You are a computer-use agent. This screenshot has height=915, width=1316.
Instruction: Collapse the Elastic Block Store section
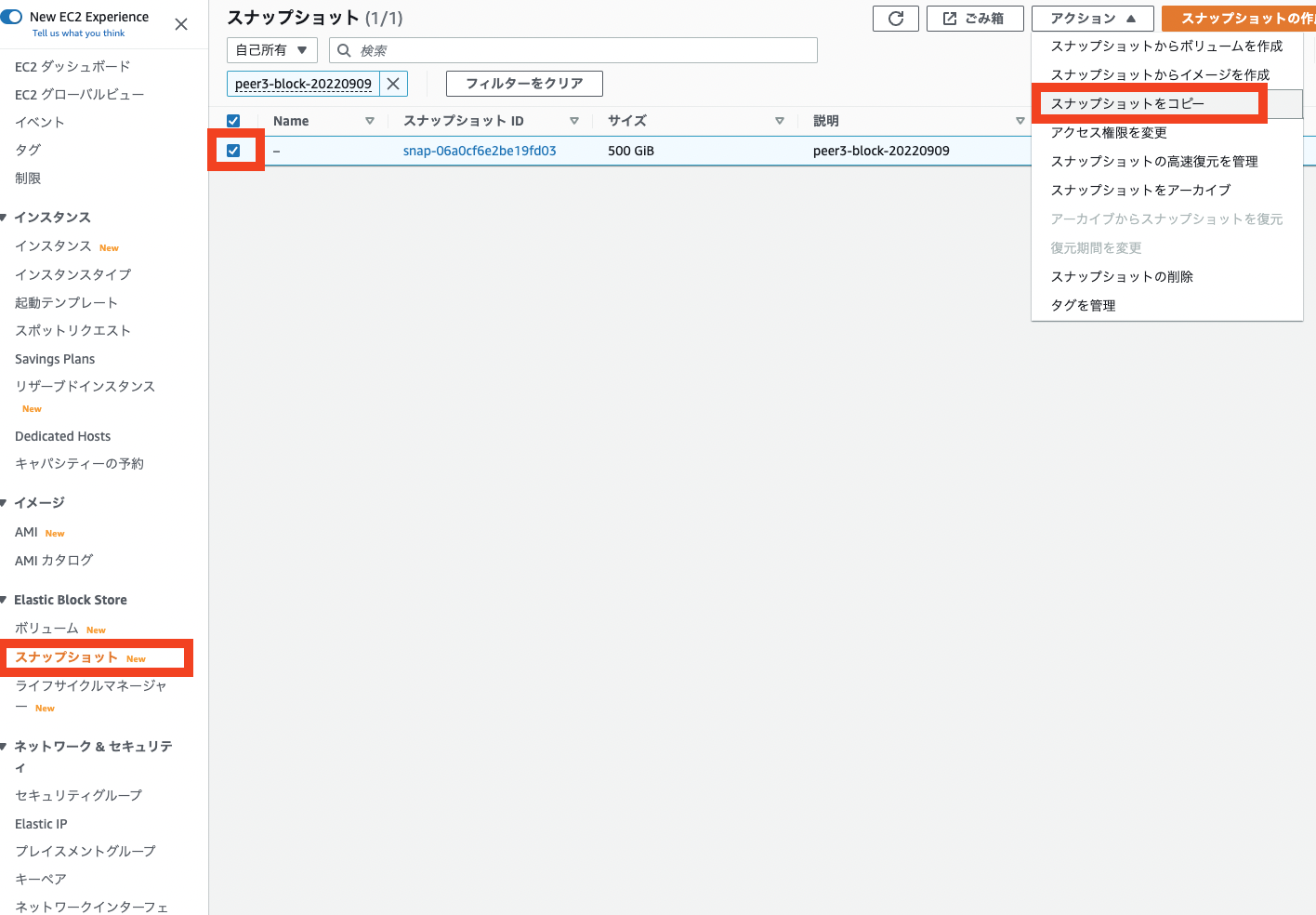coord(4,600)
